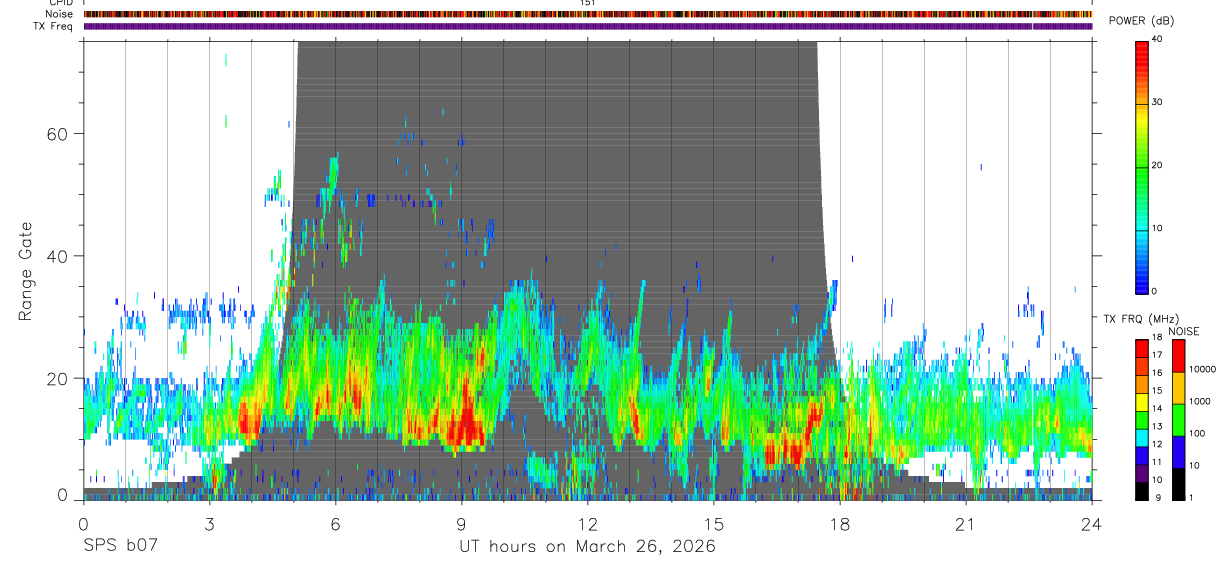Click the cyan 12 MHz TX FRQ swatch
Image resolution: width=1228 pixels, height=567 pixels.
pyautogui.click(x=1142, y=437)
